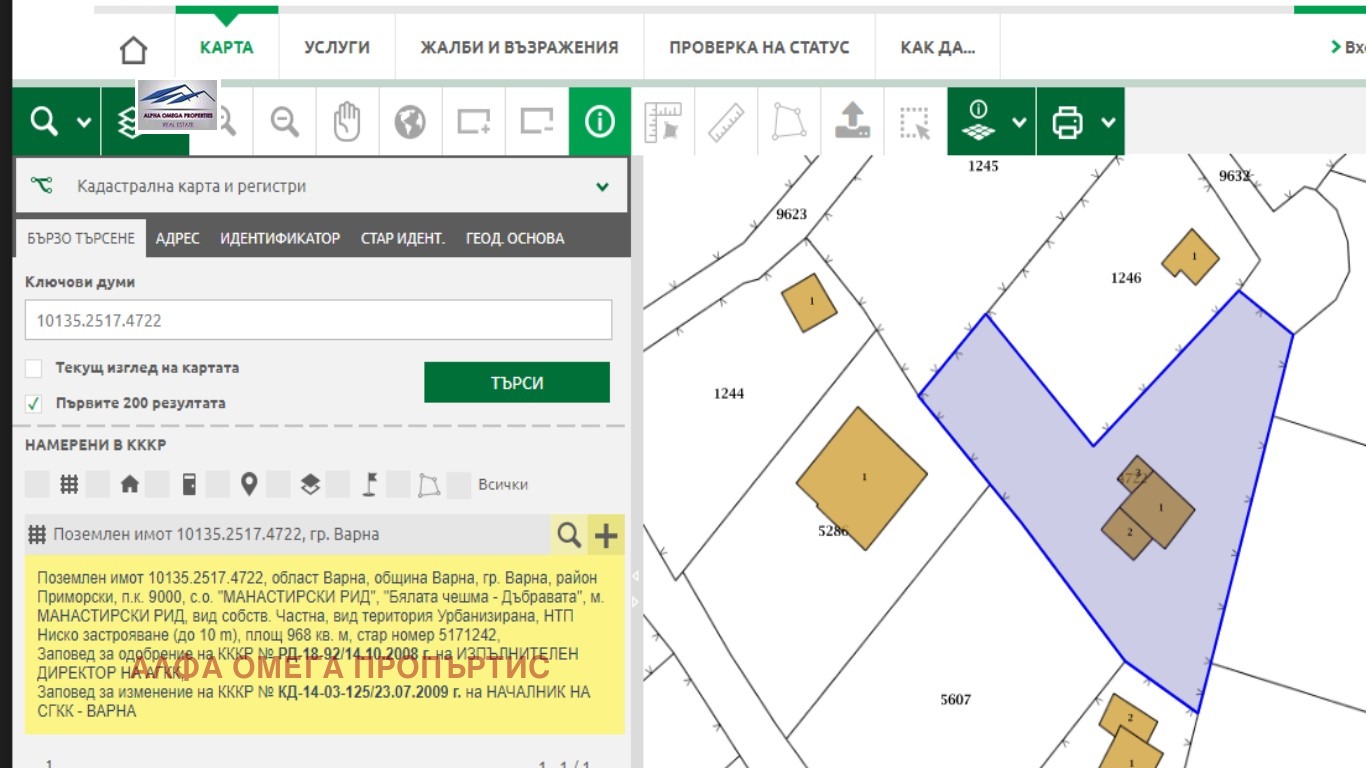The image size is (1366, 768).
Task: Open ЖАЛБИ И ВЪЗРАЖЕНИЯ menu
Action: pyautogui.click(x=519, y=47)
